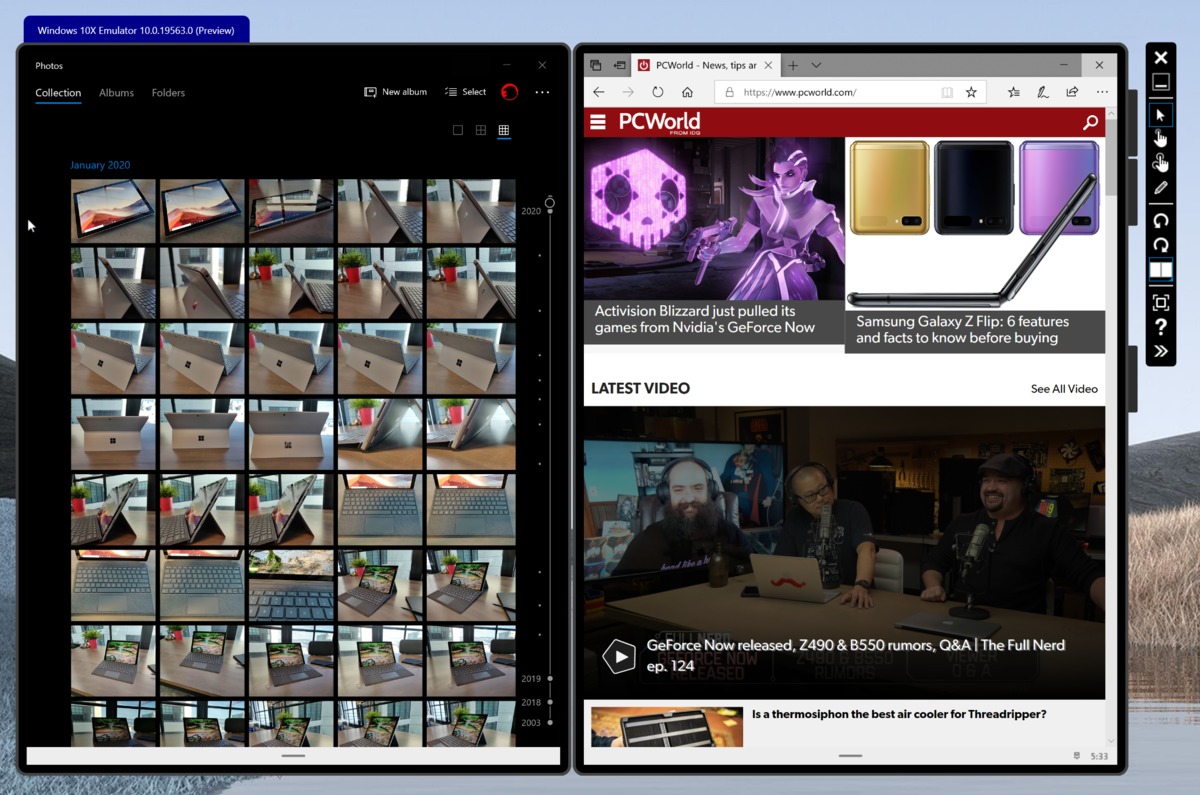Create a New album in Photos
The width and height of the screenshot is (1200, 795).
coord(395,92)
